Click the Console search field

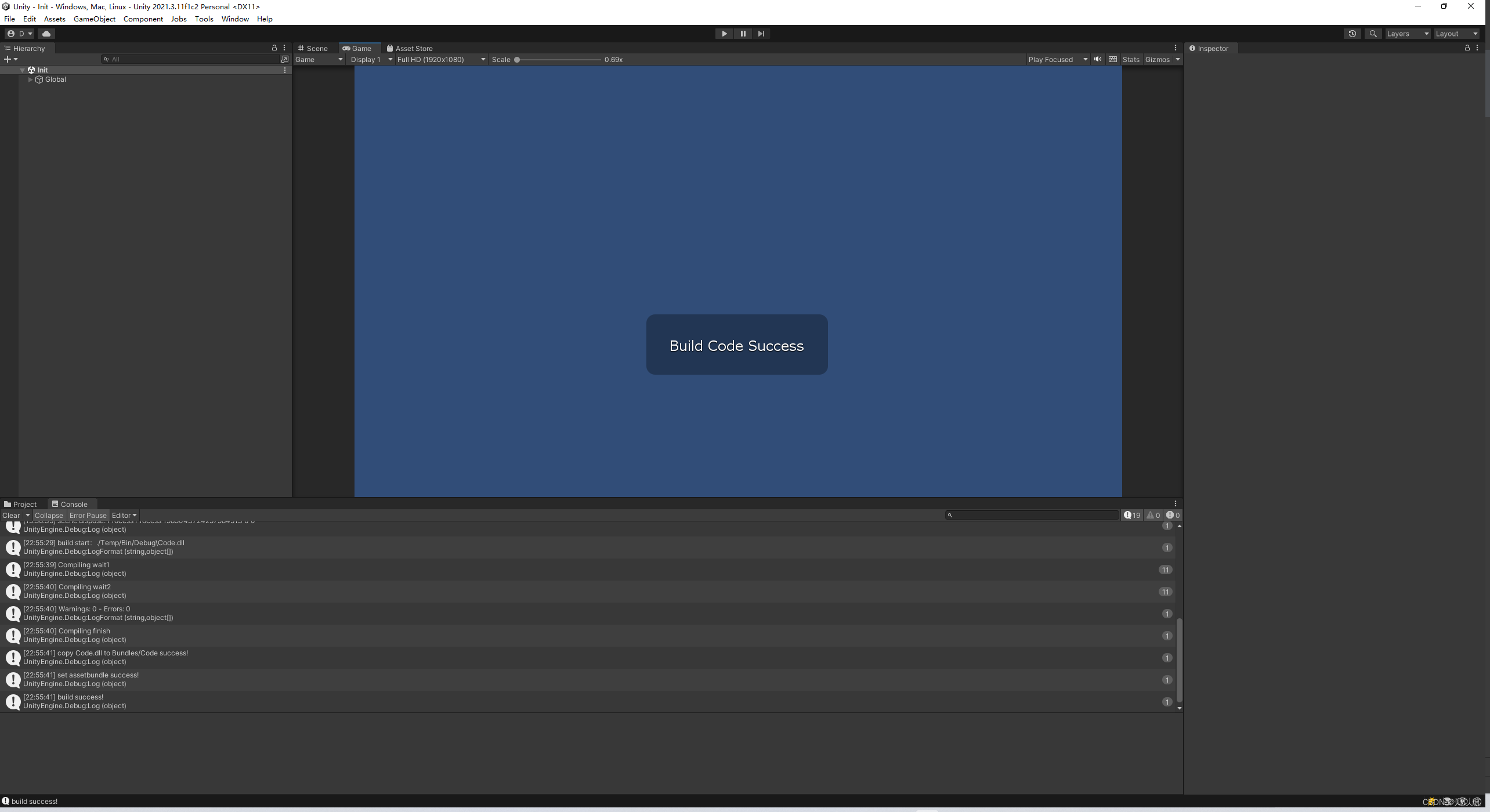[x=1033, y=515]
